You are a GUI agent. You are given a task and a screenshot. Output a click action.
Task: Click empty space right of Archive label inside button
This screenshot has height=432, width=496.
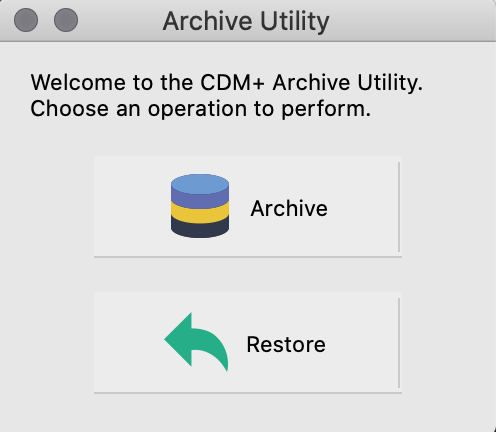pos(362,208)
